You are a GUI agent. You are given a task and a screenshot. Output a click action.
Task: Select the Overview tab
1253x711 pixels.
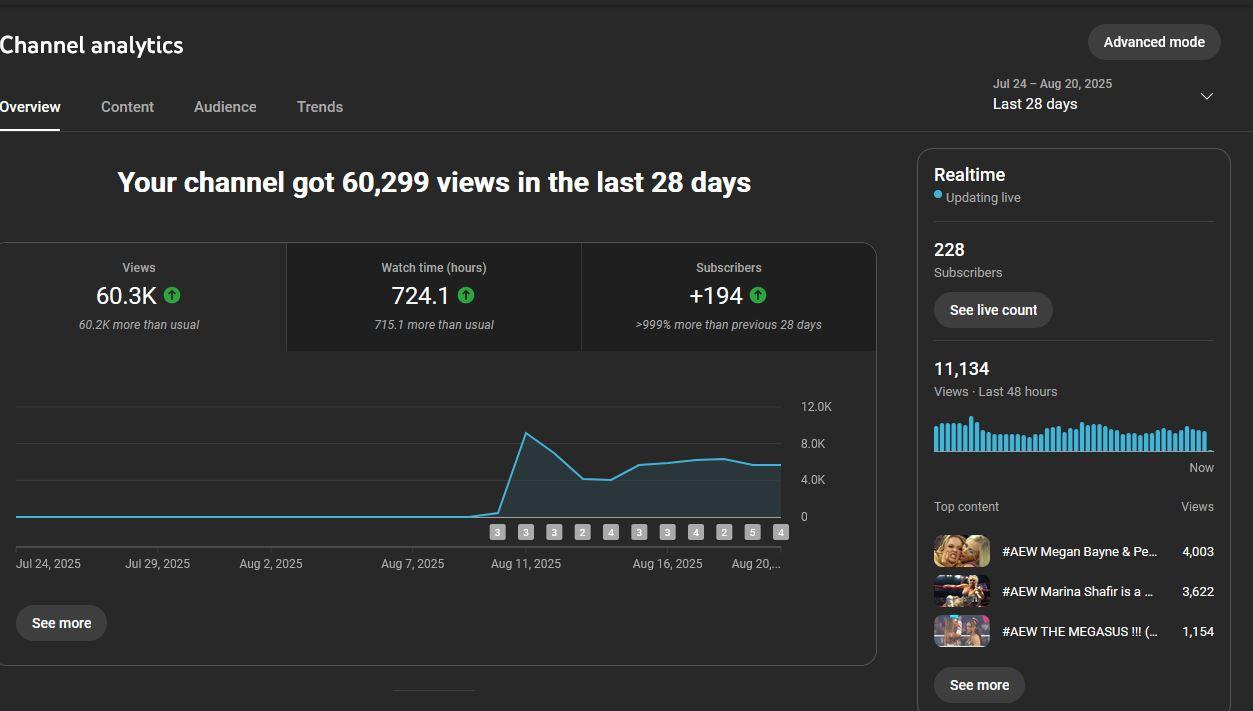[x=30, y=107]
